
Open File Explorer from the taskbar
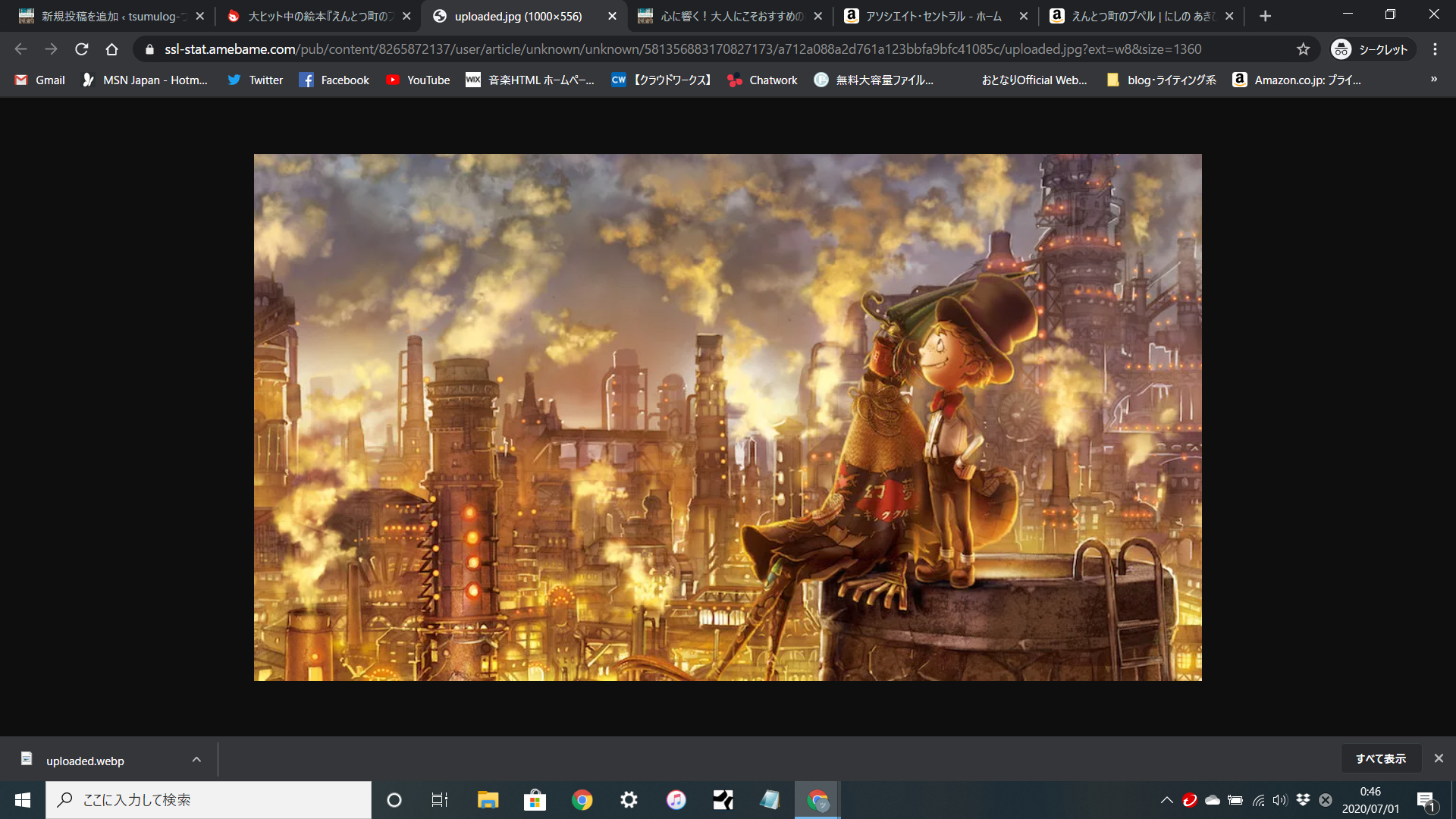click(488, 800)
